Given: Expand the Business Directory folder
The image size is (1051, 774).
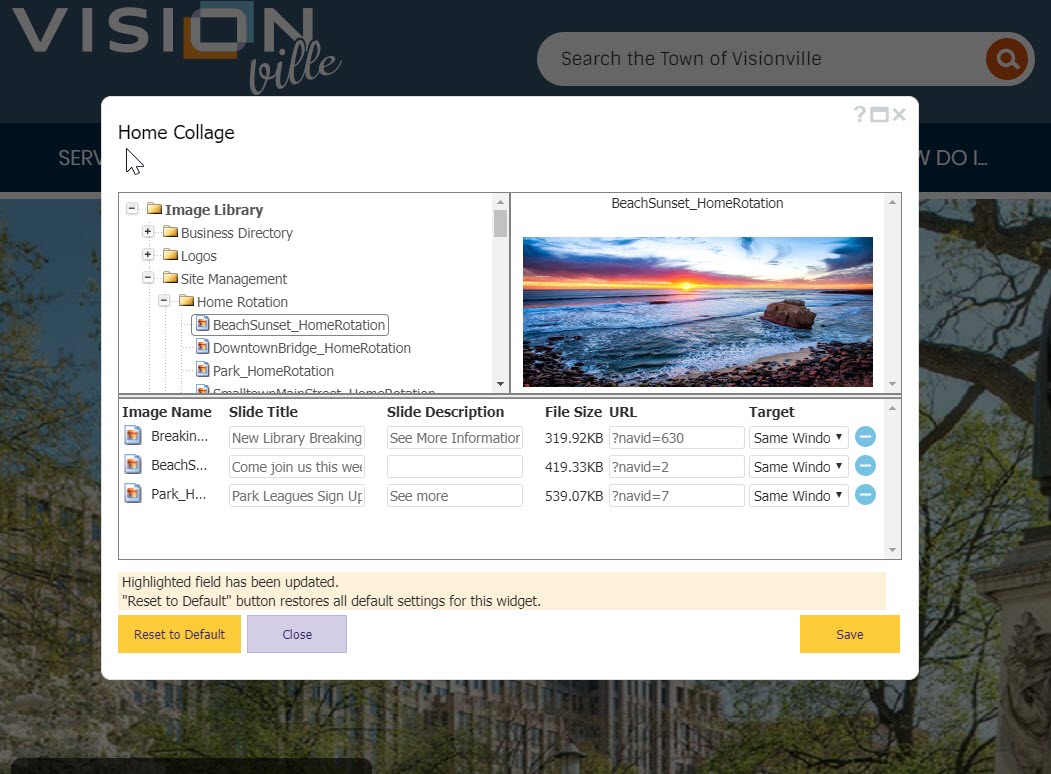Looking at the screenshot, I should tap(148, 232).
